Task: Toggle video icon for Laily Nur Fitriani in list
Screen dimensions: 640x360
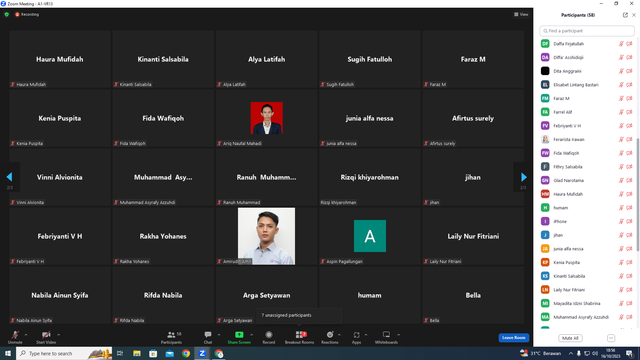Action: pos(629,290)
